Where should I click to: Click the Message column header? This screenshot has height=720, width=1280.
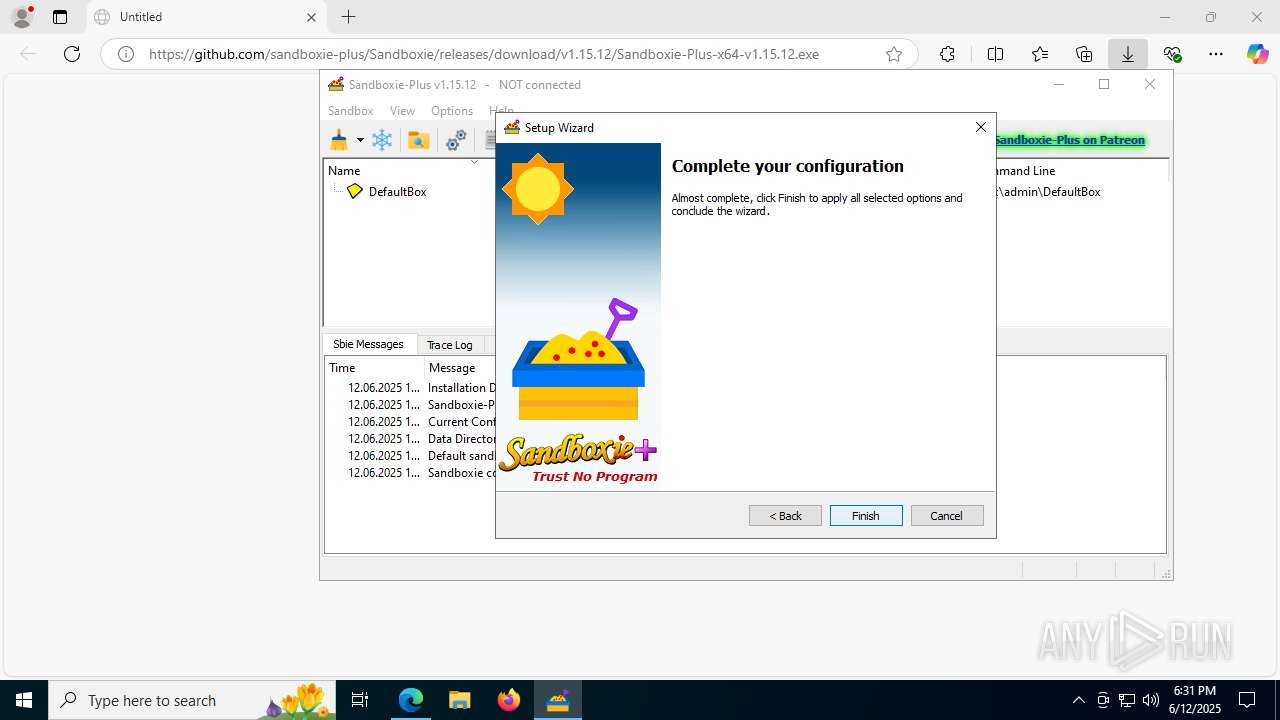coord(452,368)
